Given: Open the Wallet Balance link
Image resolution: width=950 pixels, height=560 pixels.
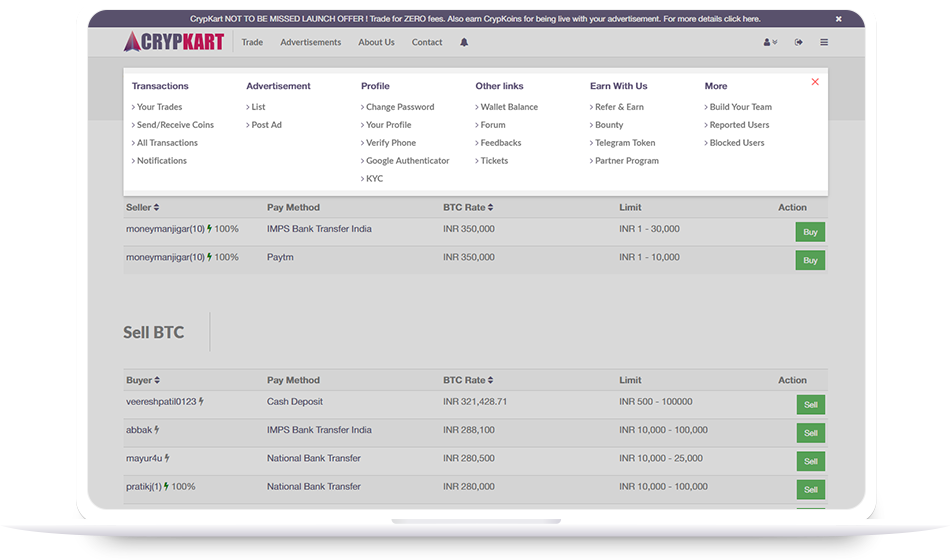Looking at the screenshot, I should [508, 107].
